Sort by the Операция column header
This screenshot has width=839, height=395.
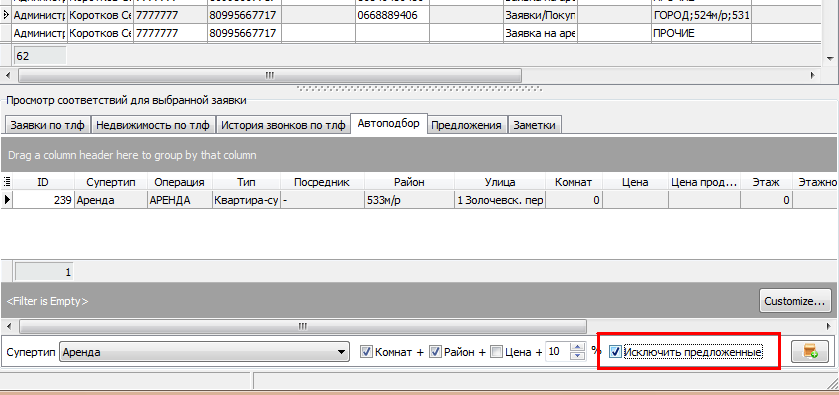point(179,182)
